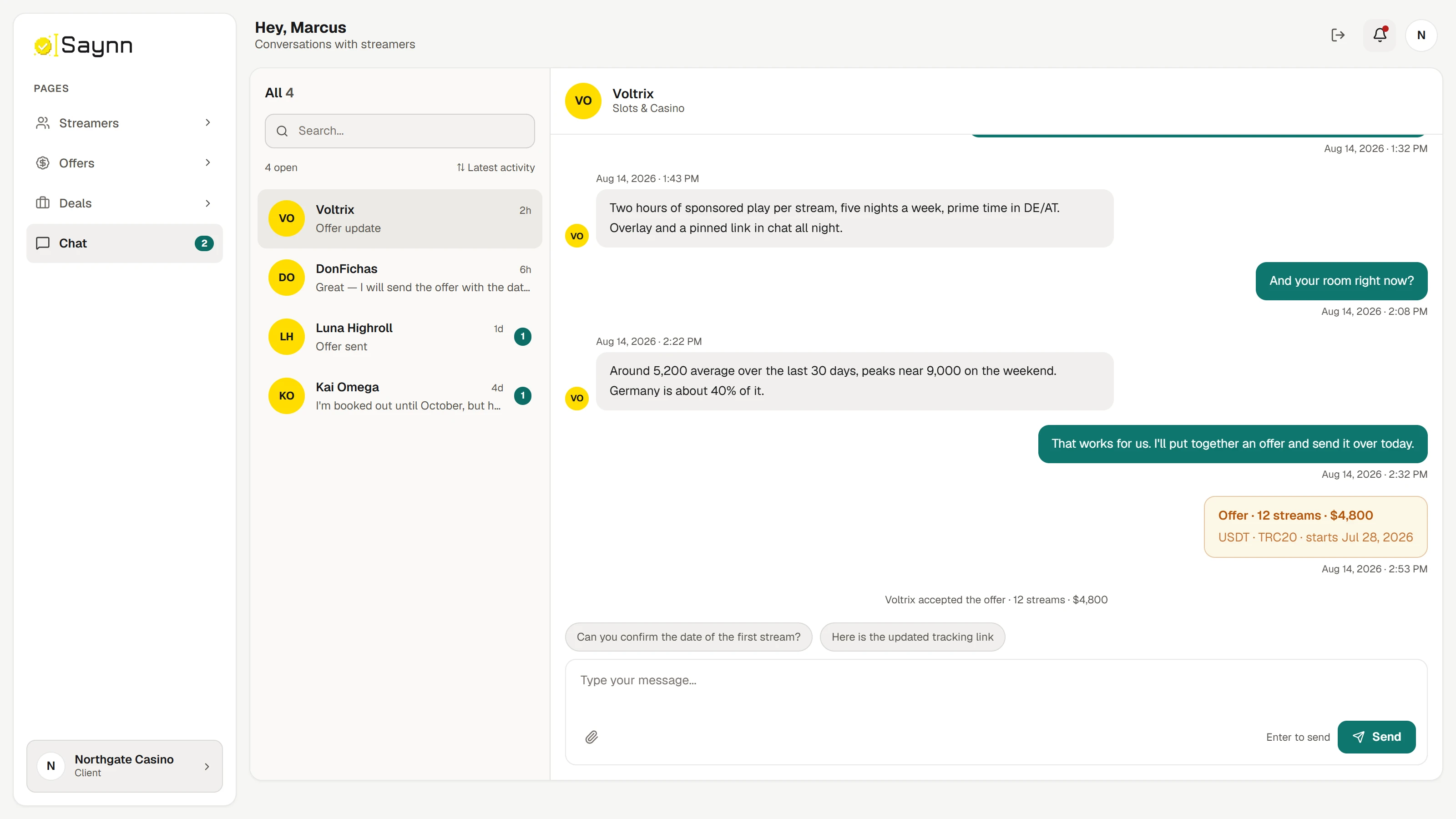Viewport: 1456px width, 819px height.
Task: Click the Voltrix name in chat header
Action: (633, 94)
